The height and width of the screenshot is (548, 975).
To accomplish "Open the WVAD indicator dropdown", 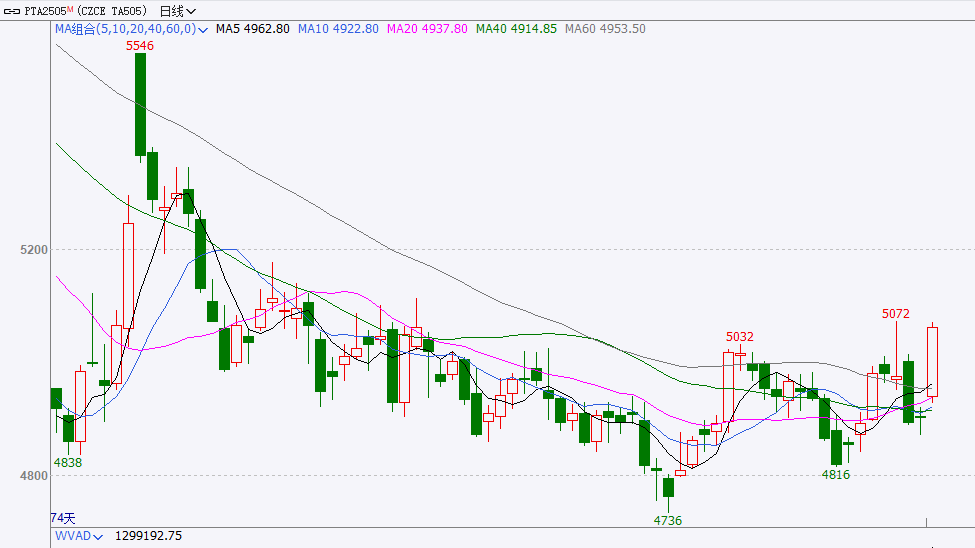I will pos(99,537).
